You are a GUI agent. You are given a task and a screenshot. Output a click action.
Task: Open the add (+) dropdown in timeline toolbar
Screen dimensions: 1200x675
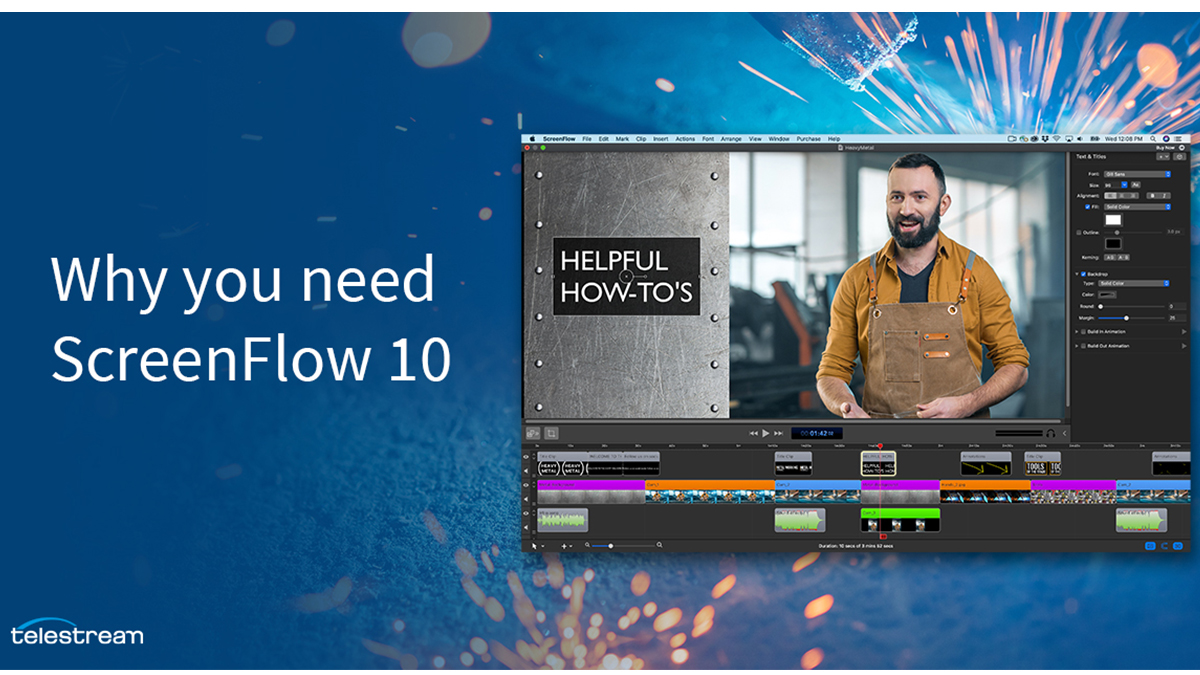coord(567,545)
